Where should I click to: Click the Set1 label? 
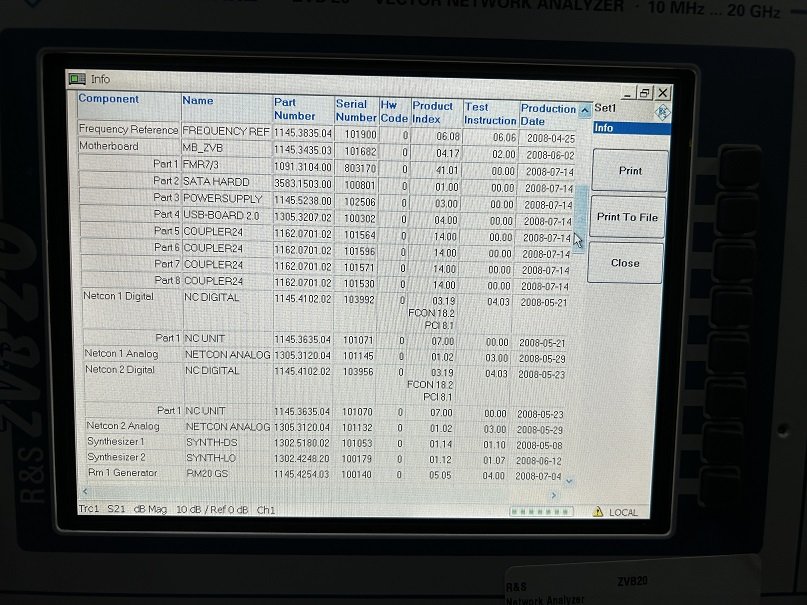(x=605, y=108)
